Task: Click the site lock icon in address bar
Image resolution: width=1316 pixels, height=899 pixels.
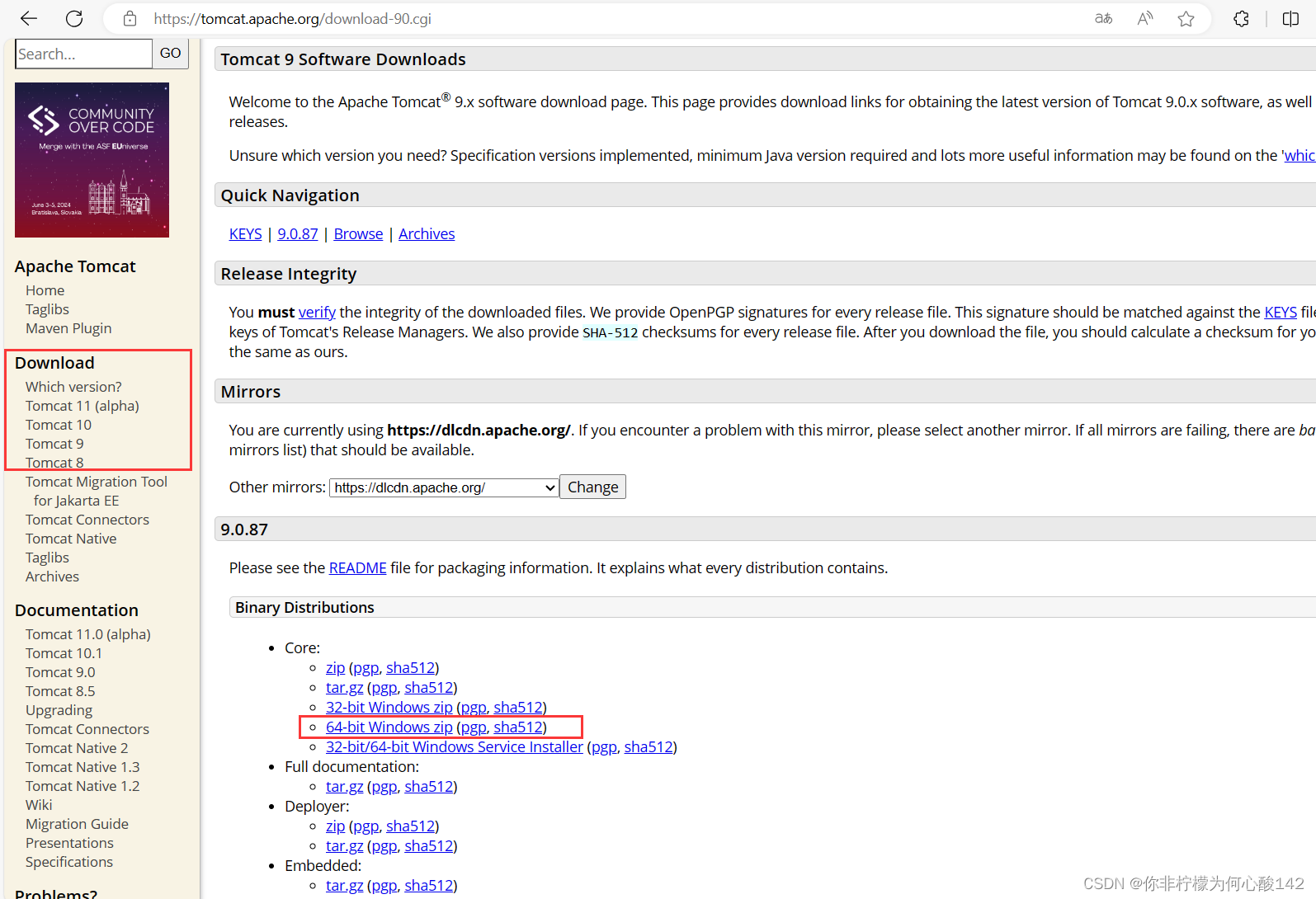Action: coord(130,18)
